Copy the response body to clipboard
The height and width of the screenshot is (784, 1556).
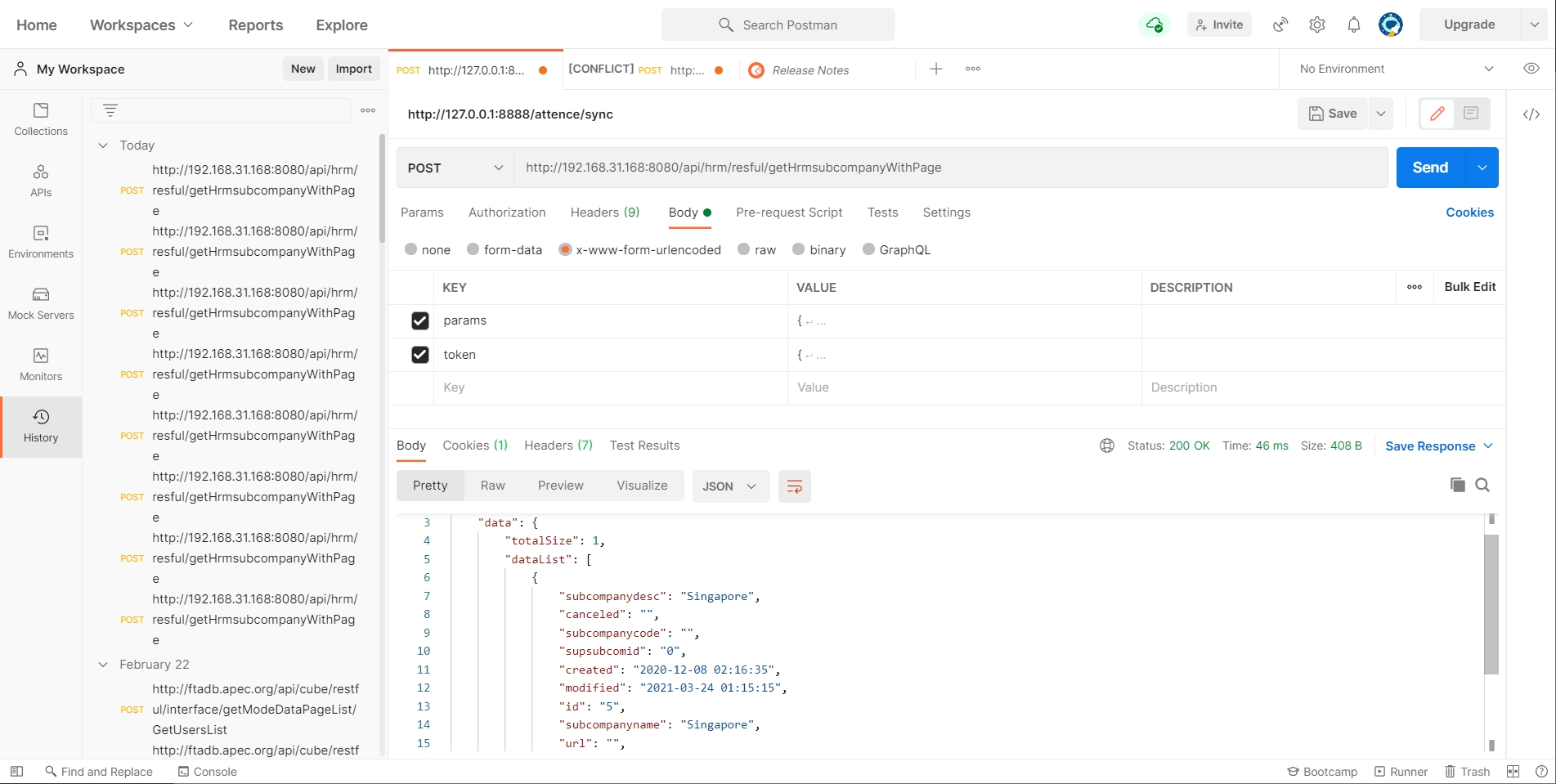(x=1457, y=485)
